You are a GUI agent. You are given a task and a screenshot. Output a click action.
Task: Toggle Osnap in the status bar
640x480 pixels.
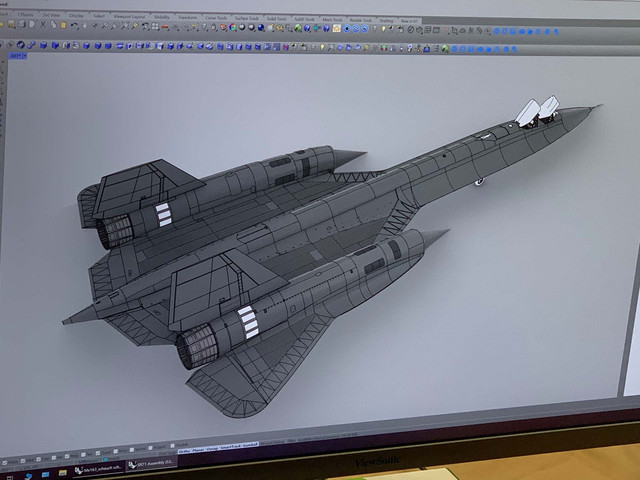212,449
